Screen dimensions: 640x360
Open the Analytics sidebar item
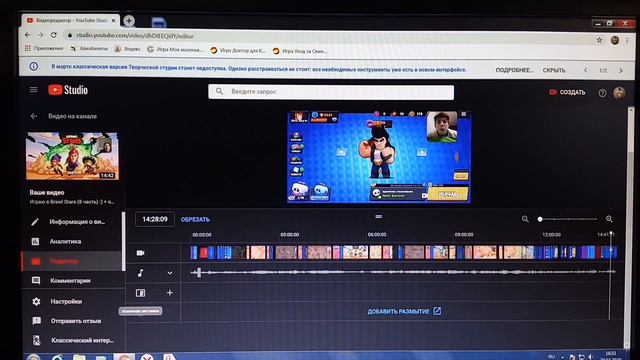72,241
